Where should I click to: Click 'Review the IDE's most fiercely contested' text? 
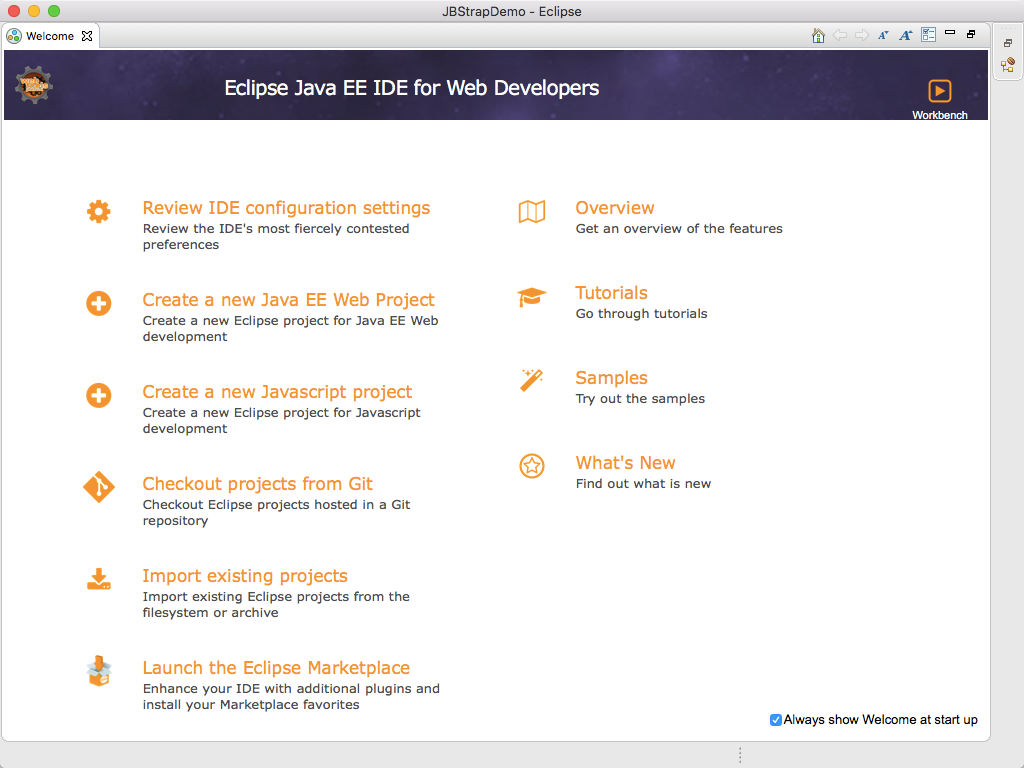[276, 229]
